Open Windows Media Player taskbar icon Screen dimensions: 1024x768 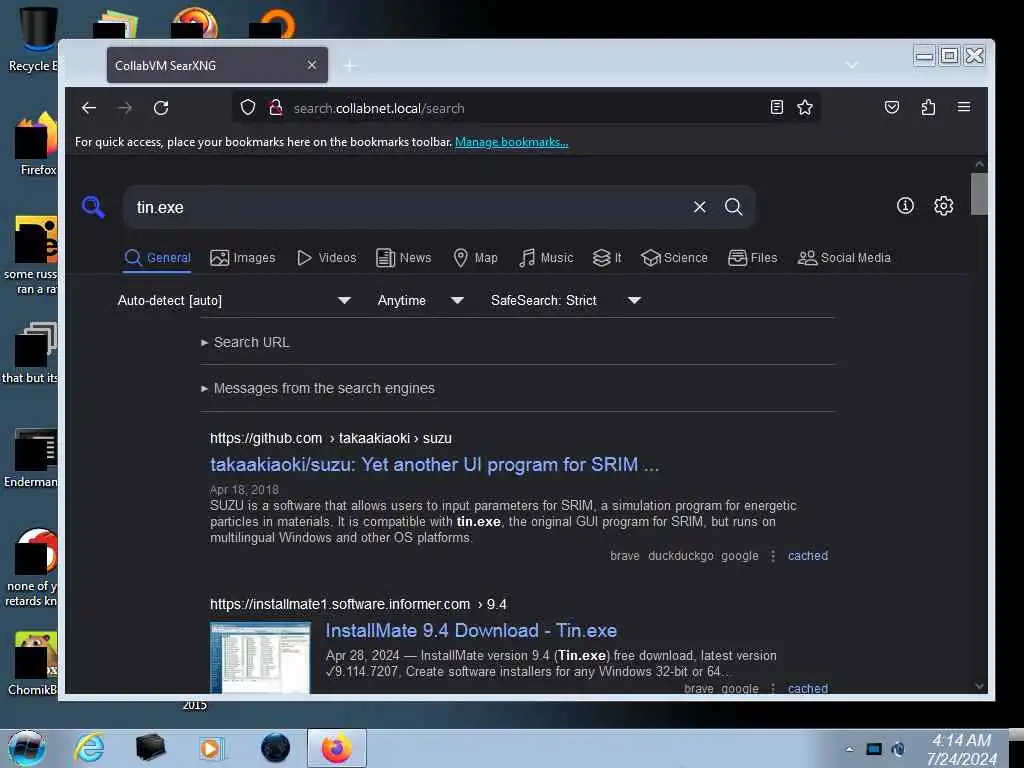click(x=210, y=748)
